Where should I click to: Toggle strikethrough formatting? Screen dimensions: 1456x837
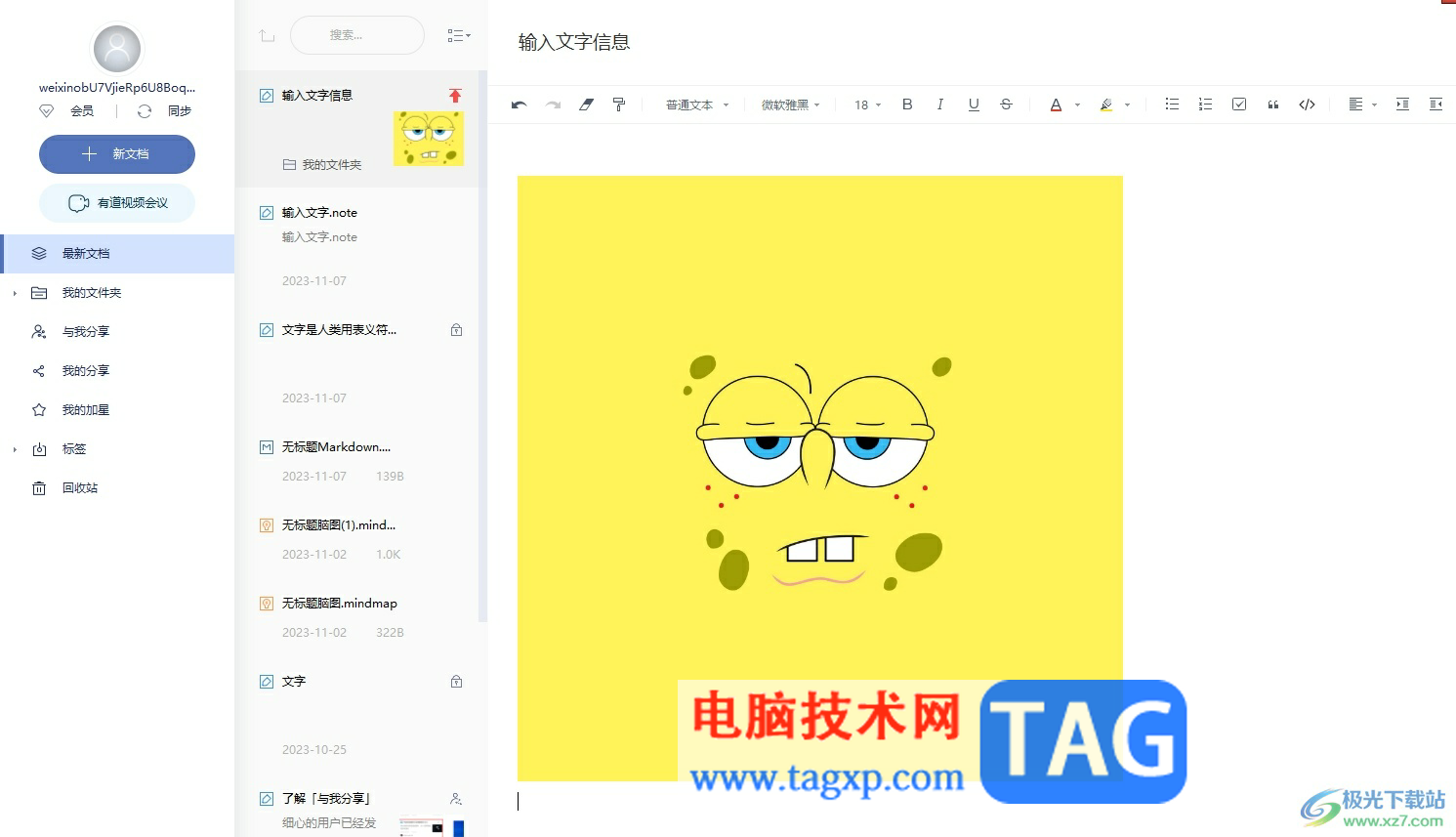pos(1006,105)
